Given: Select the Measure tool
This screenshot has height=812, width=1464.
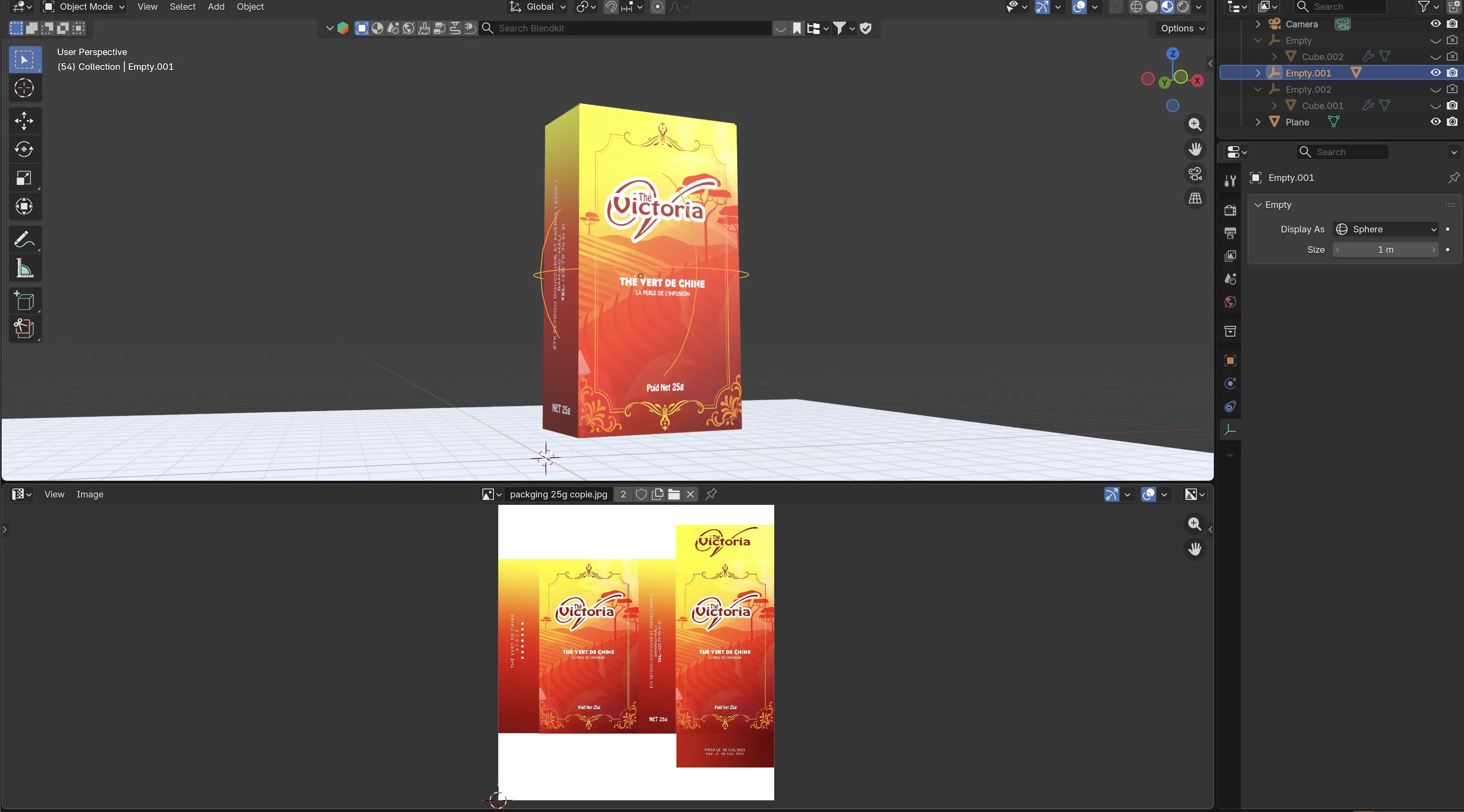Looking at the screenshot, I should point(25,268).
